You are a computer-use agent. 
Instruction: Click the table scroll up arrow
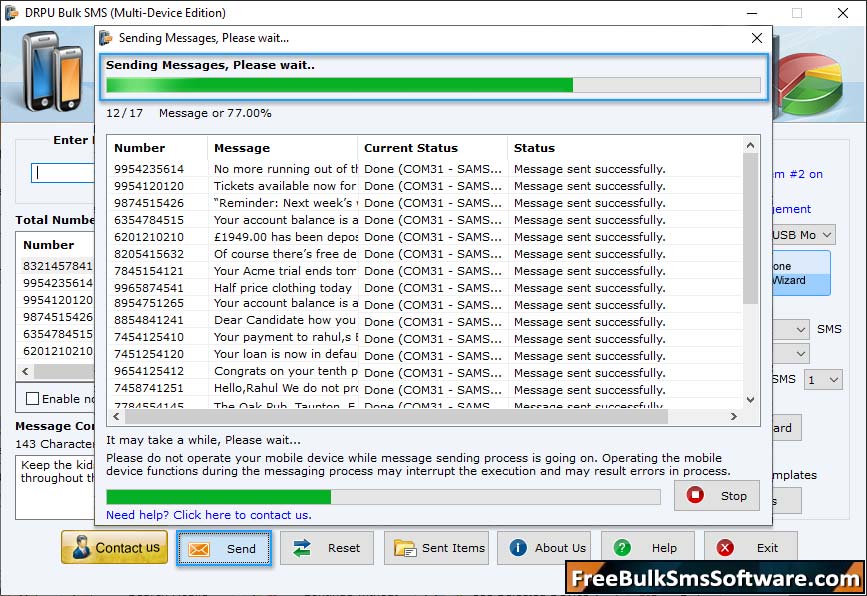(750, 145)
